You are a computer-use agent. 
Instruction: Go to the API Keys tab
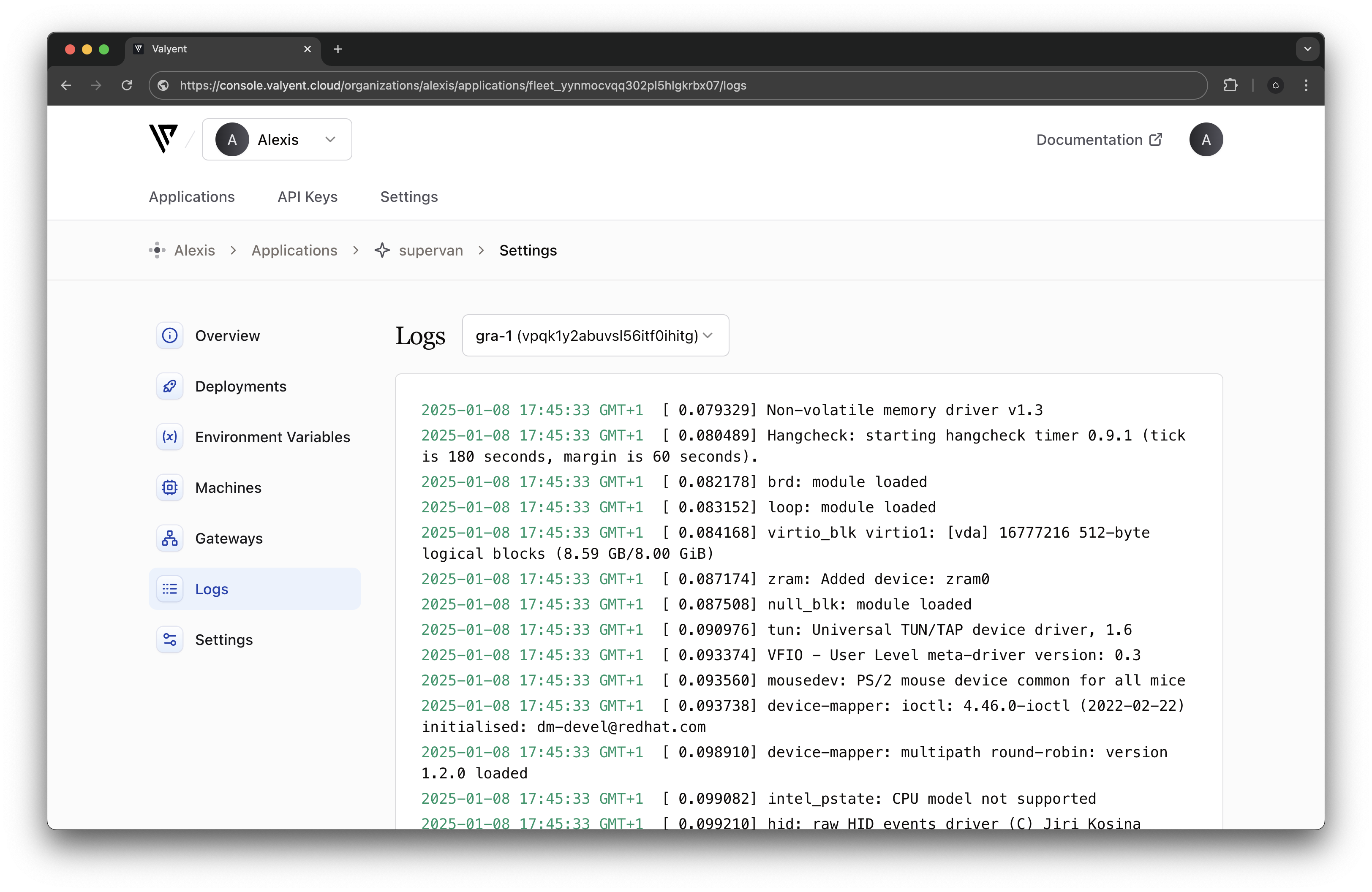click(307, 197)
